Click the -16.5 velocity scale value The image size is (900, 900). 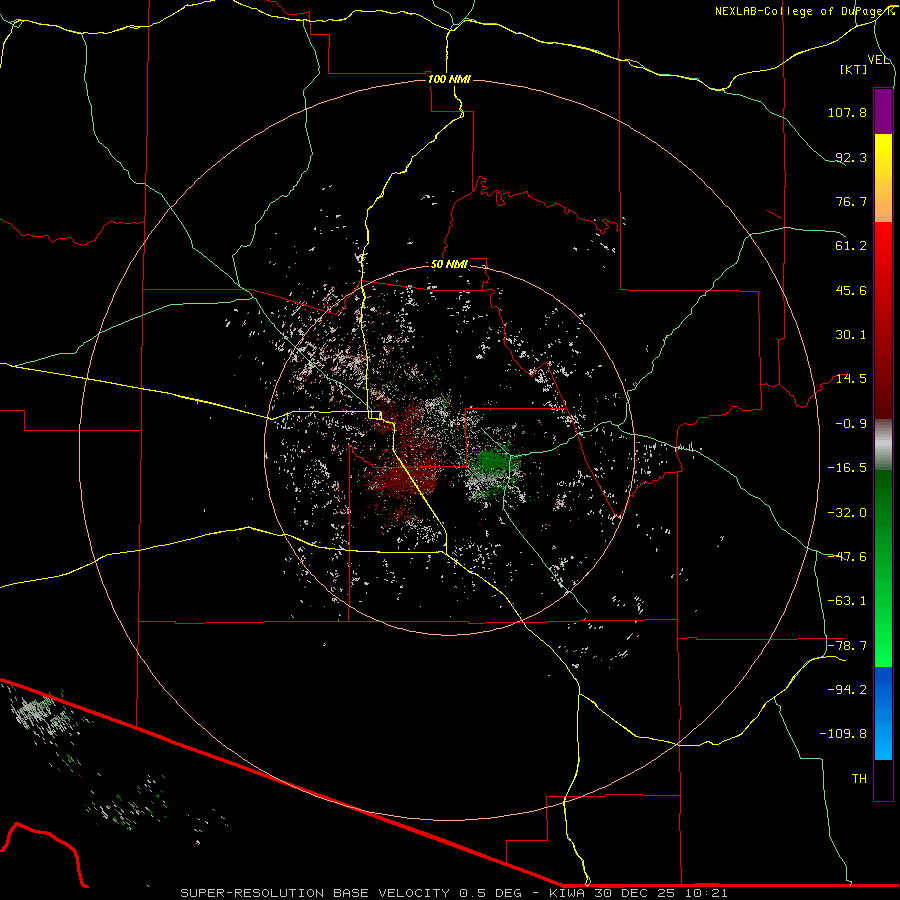pyautogui.click(x=847, y=468)
